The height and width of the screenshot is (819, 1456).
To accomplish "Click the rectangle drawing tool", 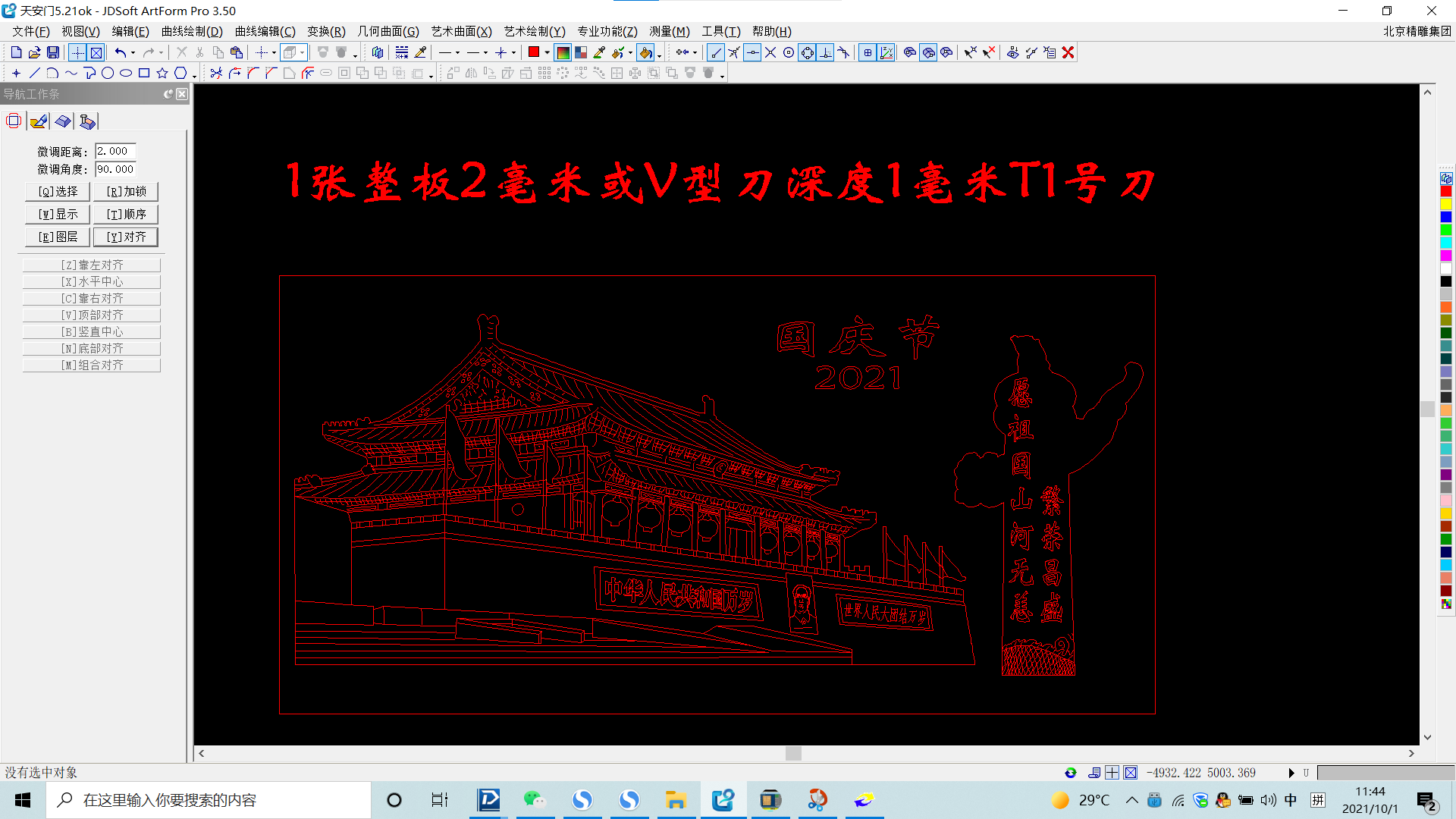I will [144, 73].
